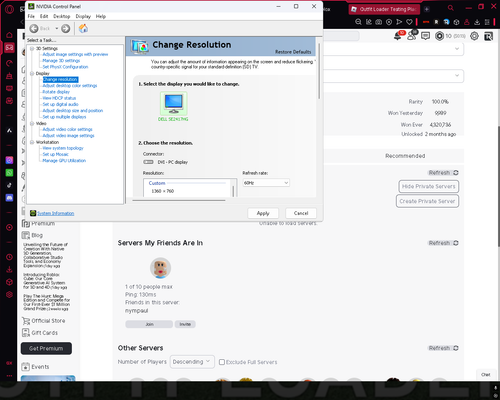
Task: Click the Apply button
Action: coord(263,213)
